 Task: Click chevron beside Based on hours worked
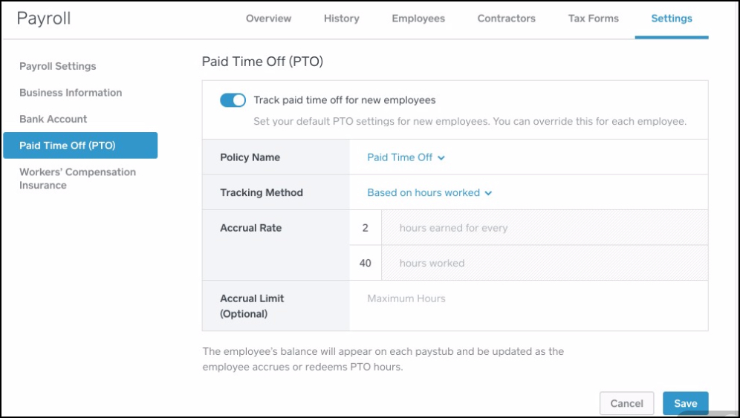[x=488, y=193]
